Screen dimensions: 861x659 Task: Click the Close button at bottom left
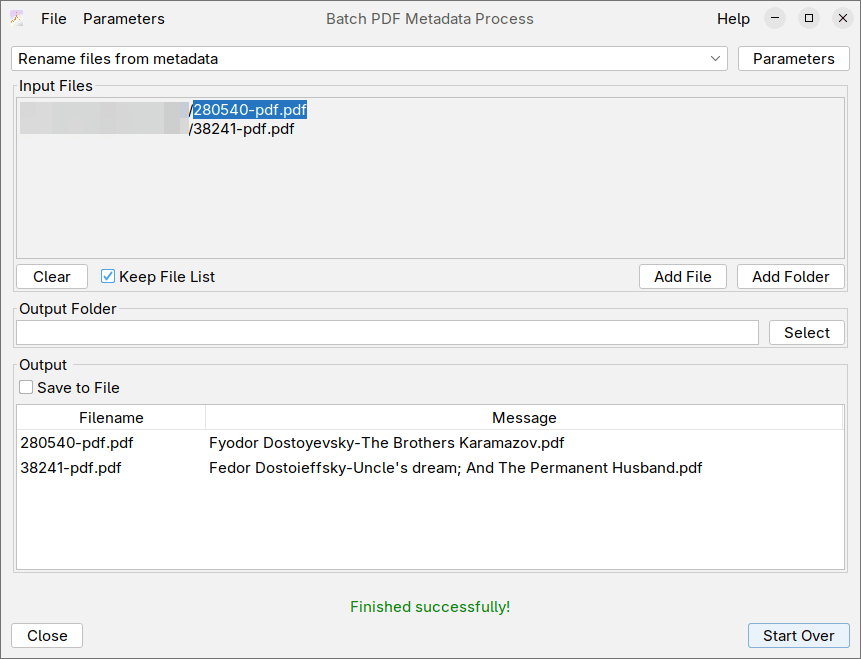(x=47, y=636)
